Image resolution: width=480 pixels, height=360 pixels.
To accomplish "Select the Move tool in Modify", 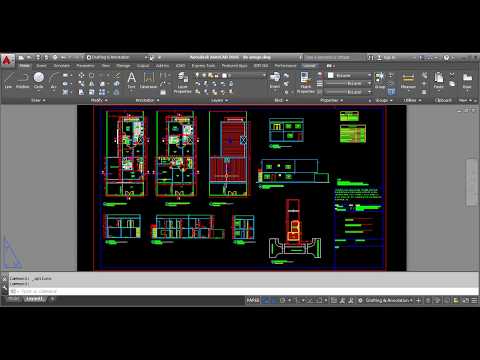I will (x=81, y=76).
